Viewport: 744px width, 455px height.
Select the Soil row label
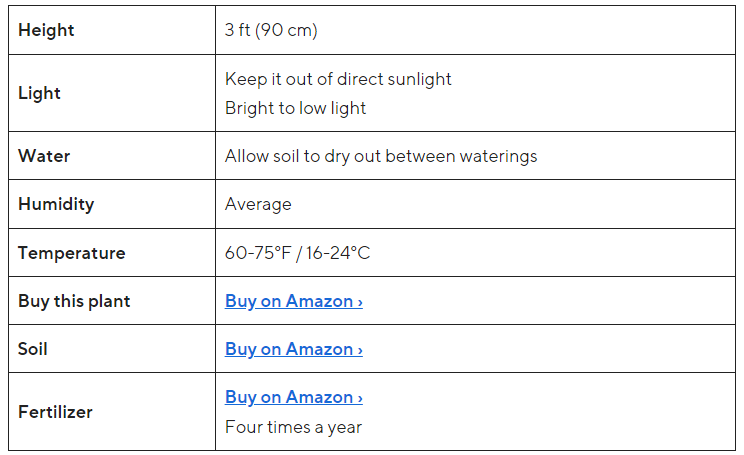tap(33, 349)
